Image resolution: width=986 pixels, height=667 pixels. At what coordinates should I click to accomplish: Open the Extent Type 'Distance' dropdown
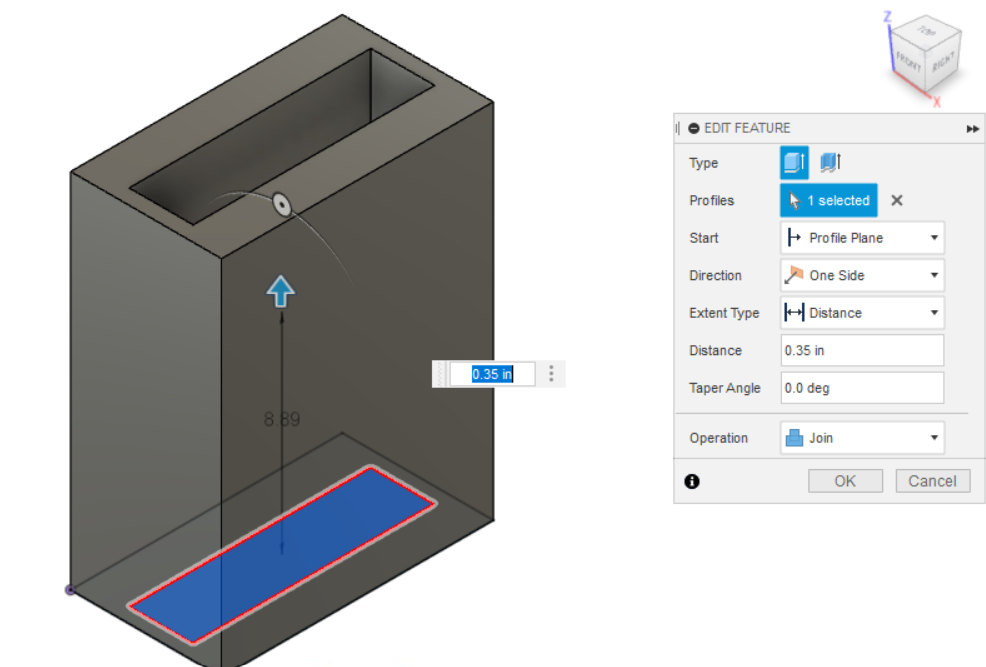862,312
